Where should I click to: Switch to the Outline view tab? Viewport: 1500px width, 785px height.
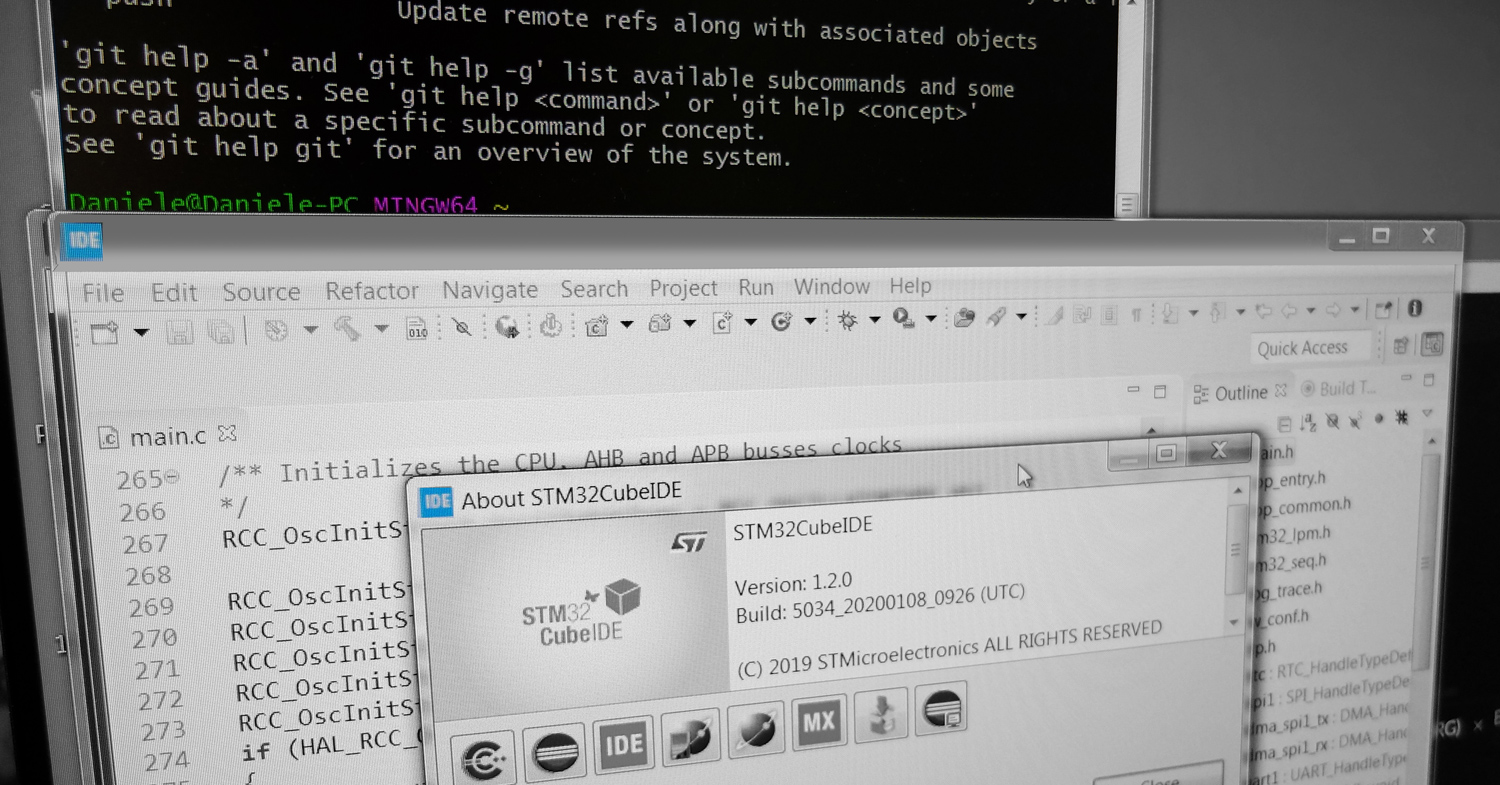pos(1241,393)
